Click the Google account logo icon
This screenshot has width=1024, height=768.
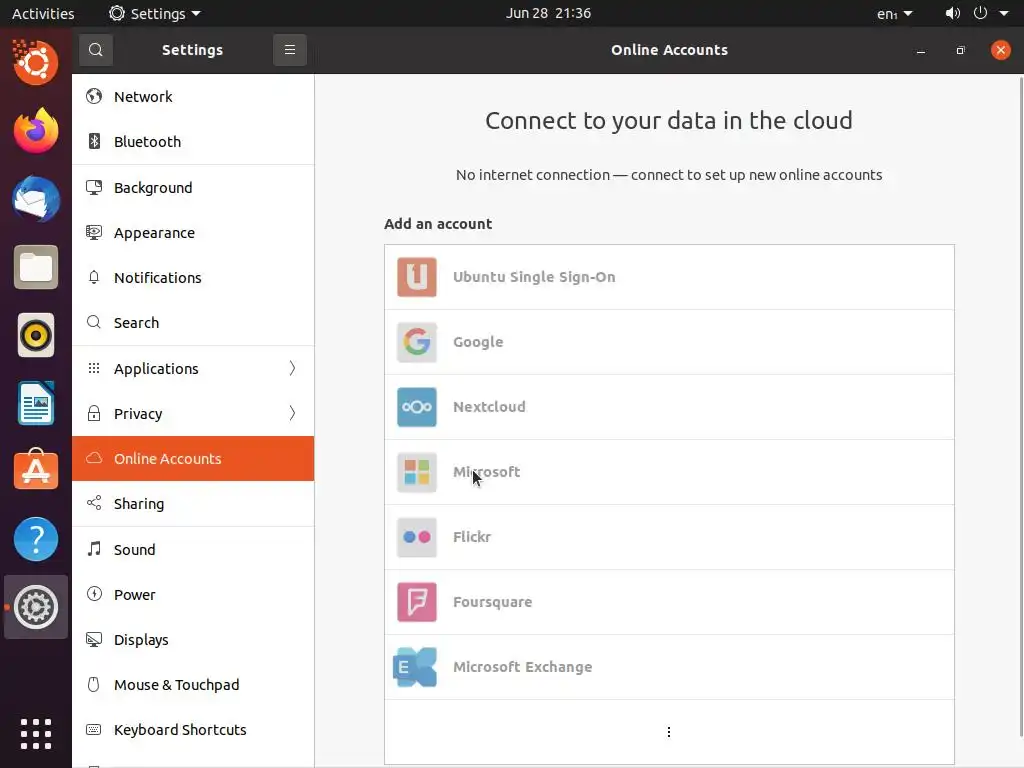coord(417,342)
